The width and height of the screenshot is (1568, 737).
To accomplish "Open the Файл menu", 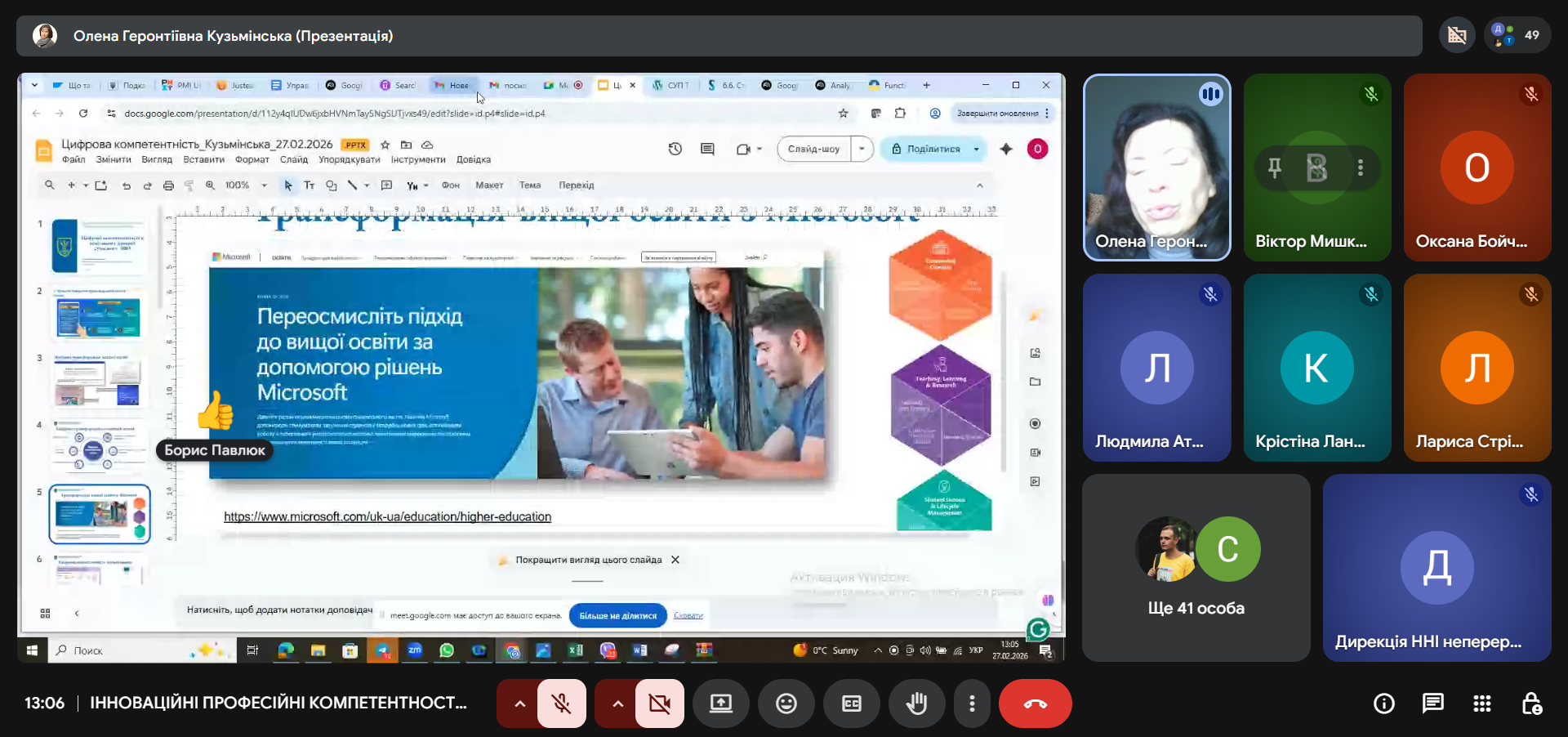I will (73, 160).
